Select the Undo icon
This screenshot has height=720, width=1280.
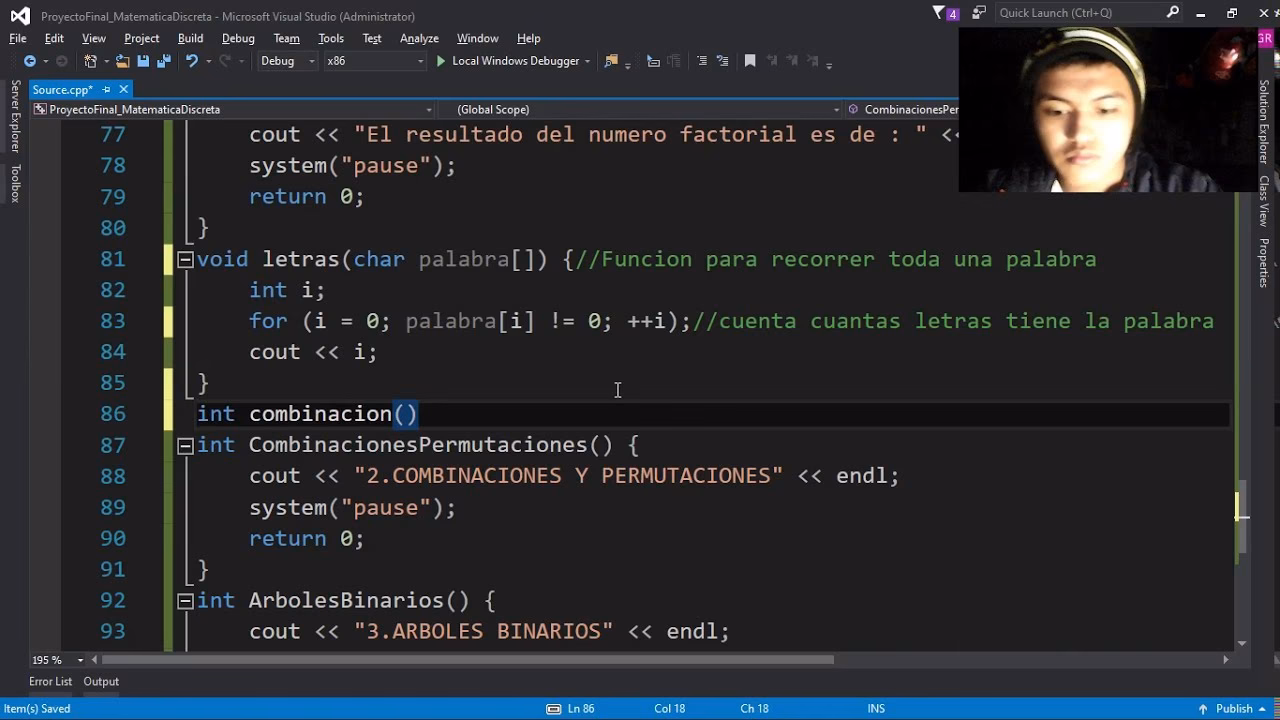pyautogui.click(x=191, y=61)
